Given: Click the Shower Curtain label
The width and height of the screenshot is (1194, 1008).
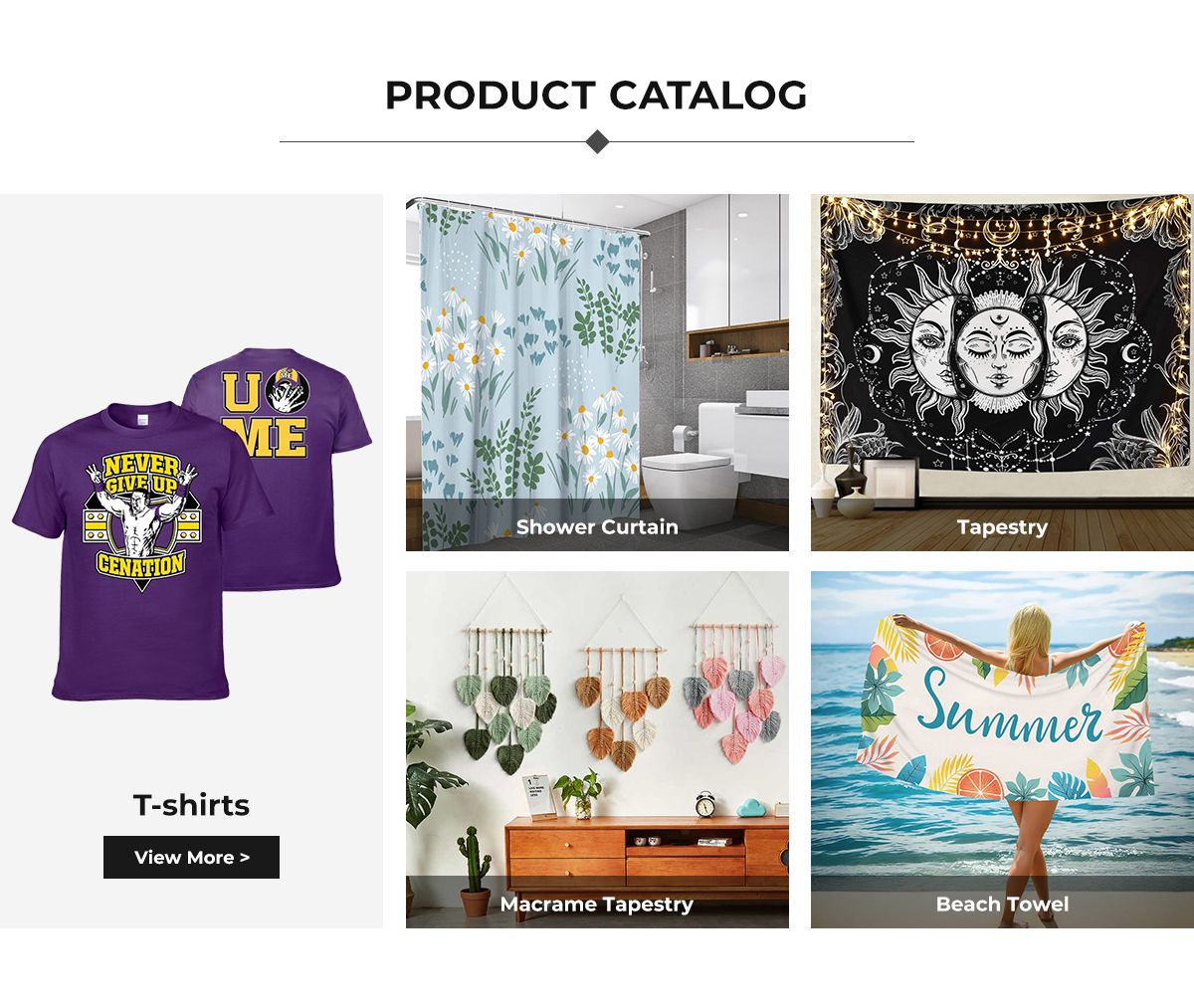Looking at the screenshot, I should (x=597, y=527).
